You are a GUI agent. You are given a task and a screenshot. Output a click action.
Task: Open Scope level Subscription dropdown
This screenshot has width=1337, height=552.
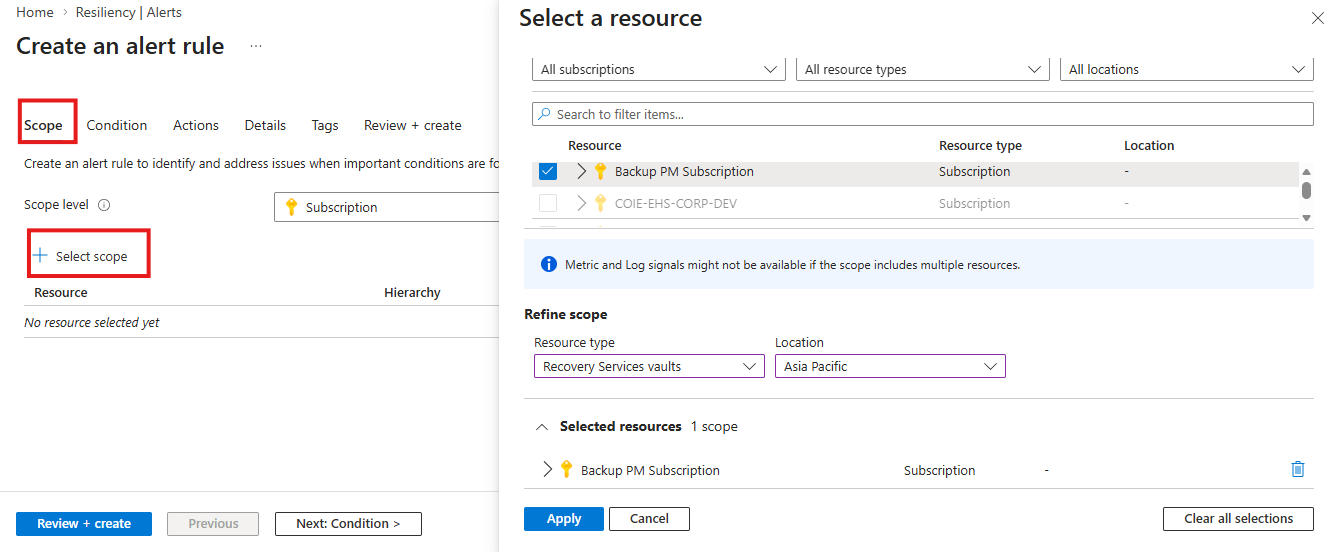click(x=386, y=207)
